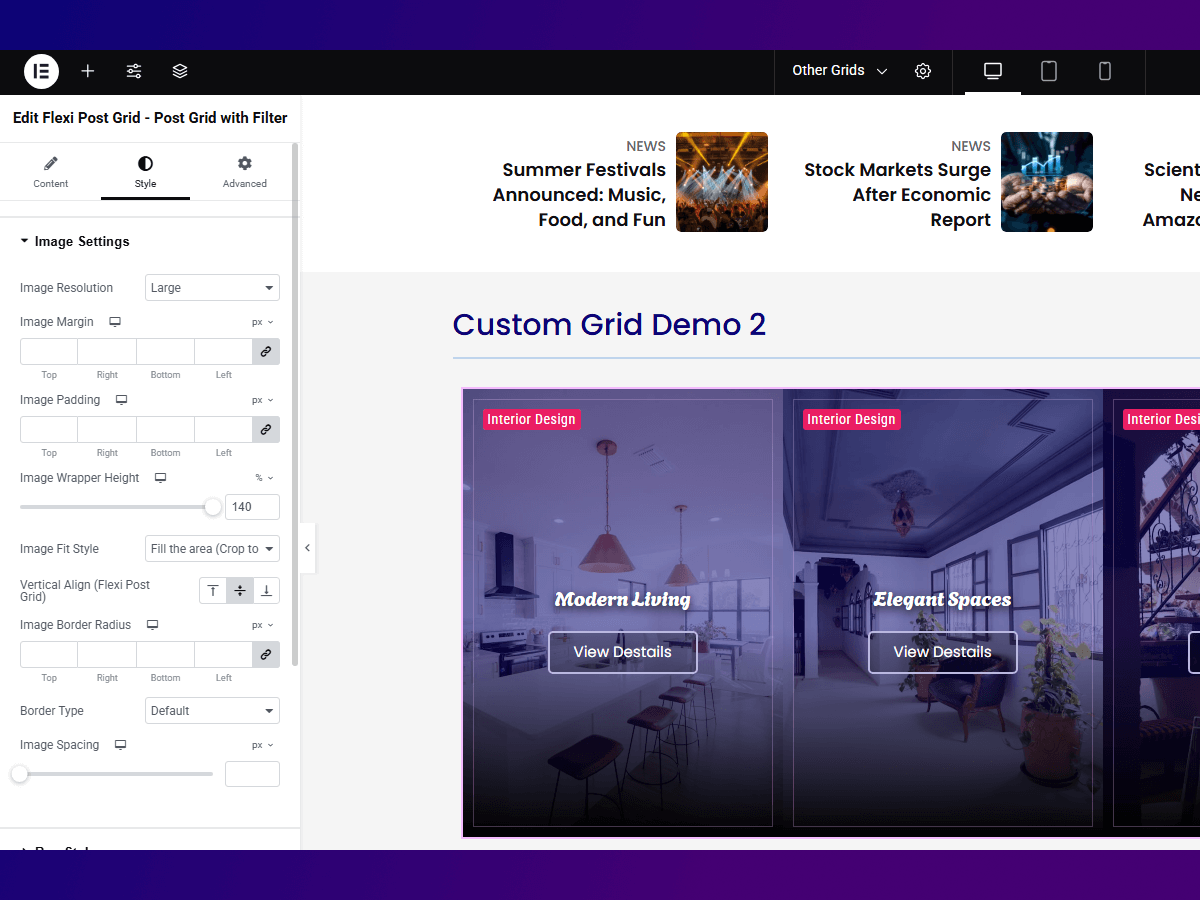Change Image Padding unit px selector
1200x900 pixels.
(x=263, y=400)
